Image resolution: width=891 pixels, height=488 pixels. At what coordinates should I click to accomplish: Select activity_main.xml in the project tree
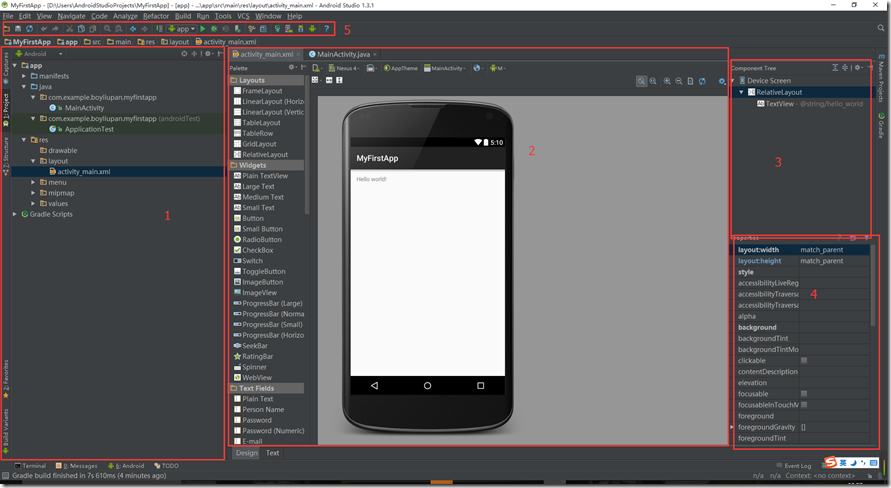[x=84, y=172]
